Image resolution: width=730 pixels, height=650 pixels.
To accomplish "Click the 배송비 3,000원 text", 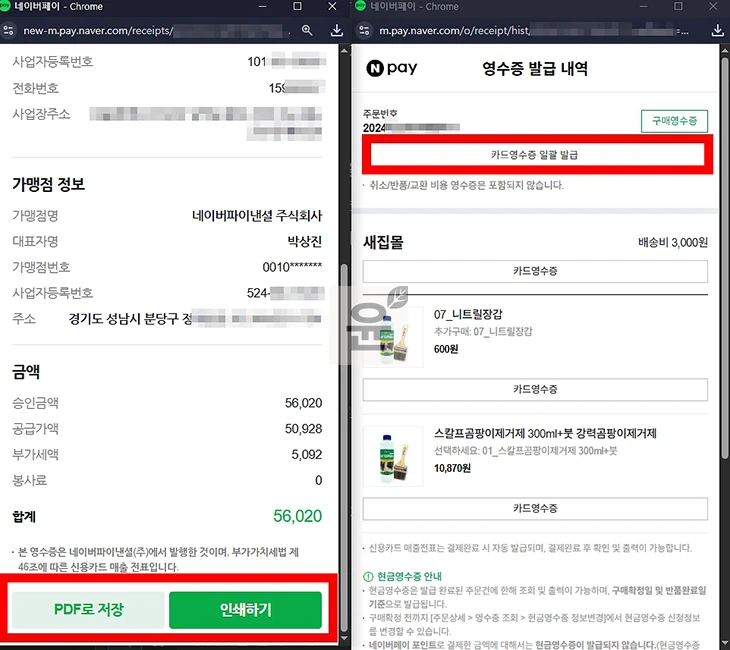I will (x=673, y=242).
